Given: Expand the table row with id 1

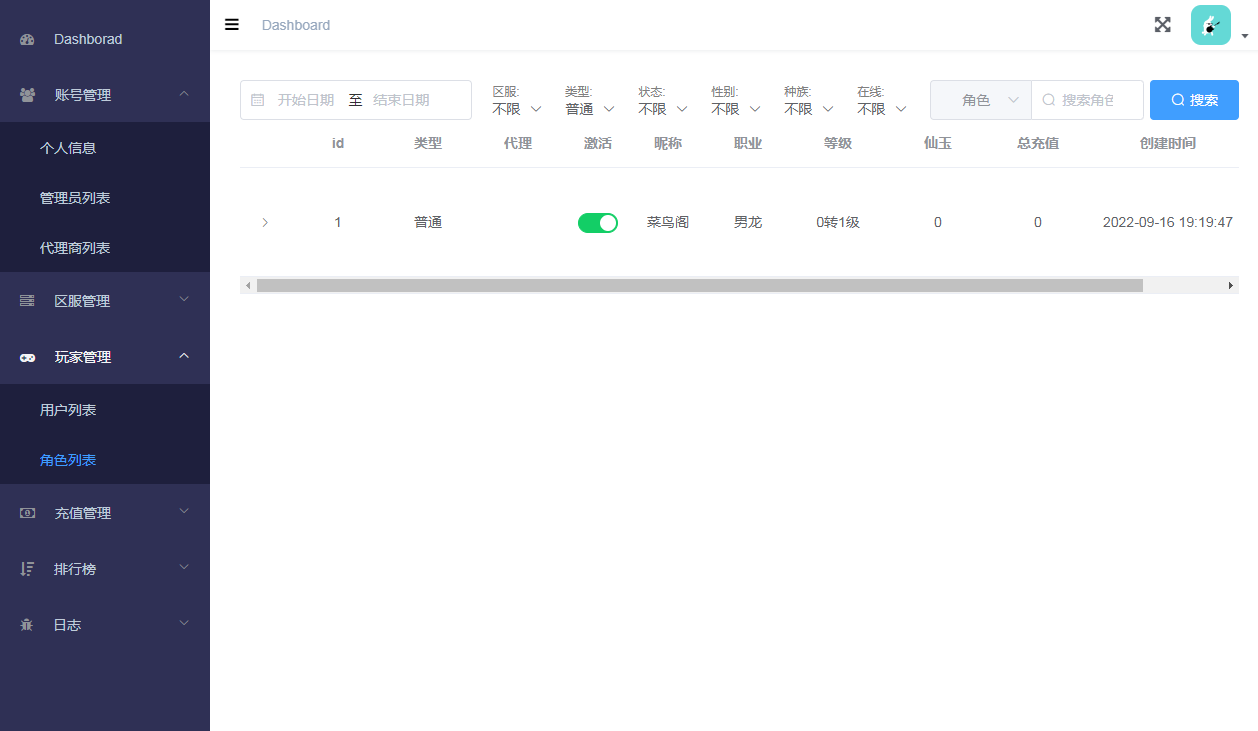Looking at the screenshot, I should (x=265, y=223).
